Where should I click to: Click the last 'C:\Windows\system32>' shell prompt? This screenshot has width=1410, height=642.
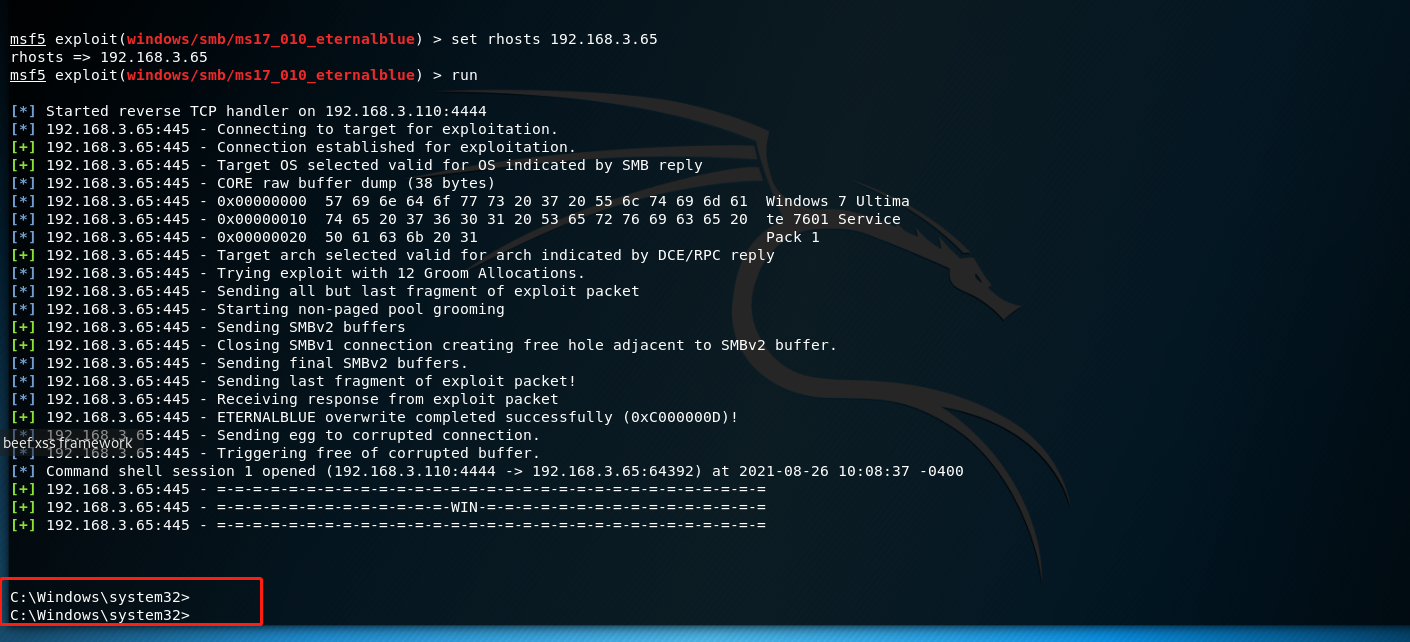[100, 615]
